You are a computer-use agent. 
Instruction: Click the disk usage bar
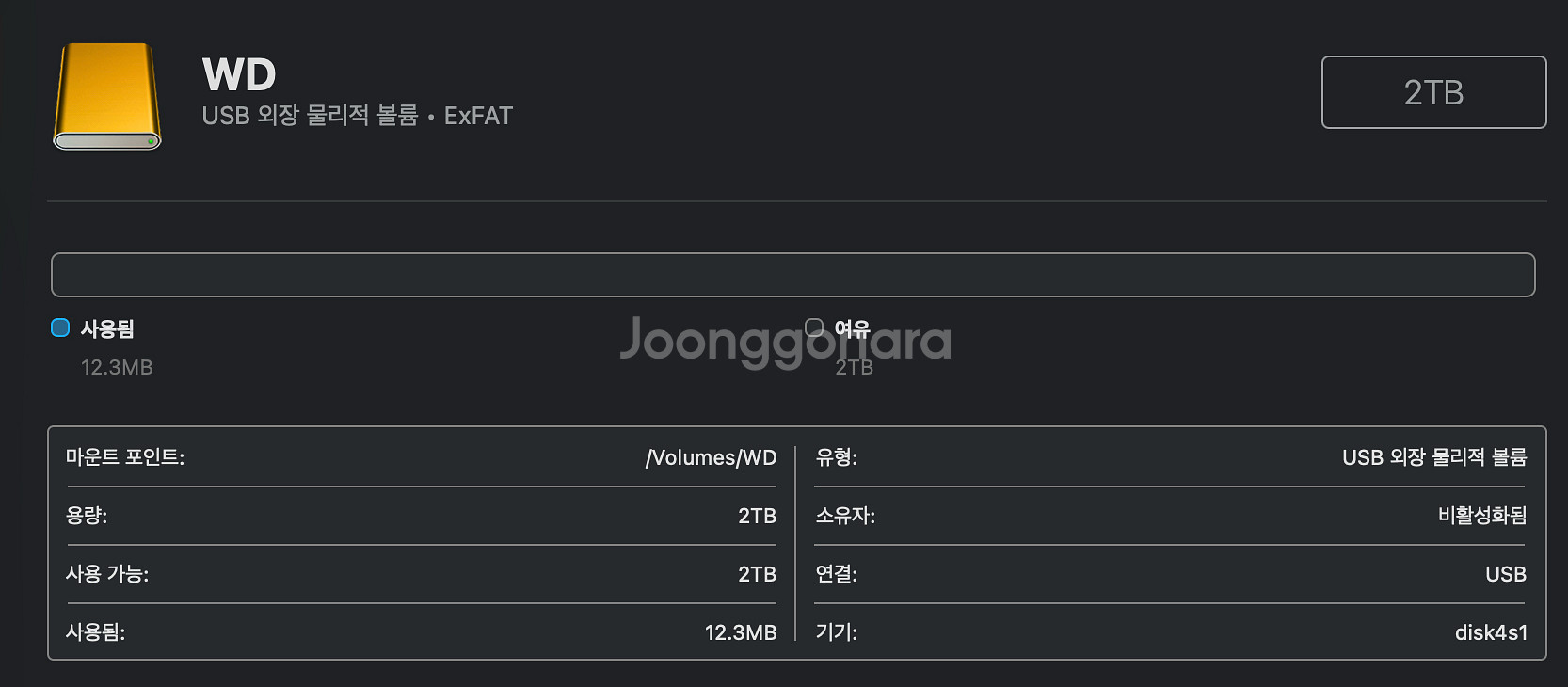click(792, 275)
